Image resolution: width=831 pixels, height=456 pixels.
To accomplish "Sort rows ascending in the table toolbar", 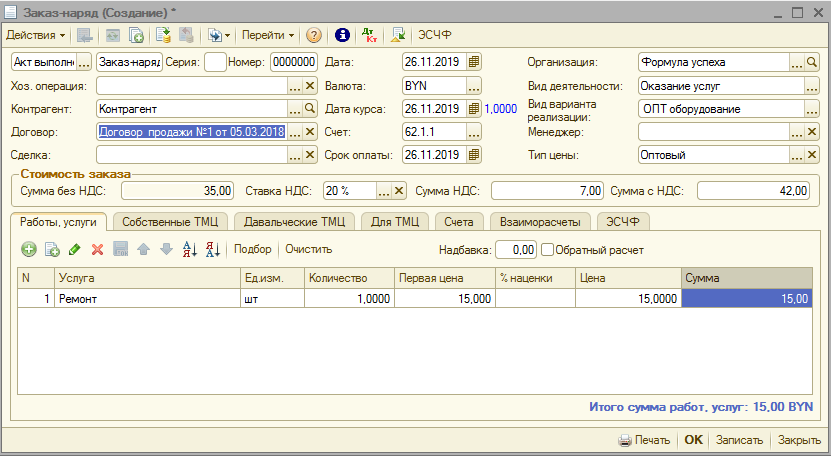I will [190, 249].
